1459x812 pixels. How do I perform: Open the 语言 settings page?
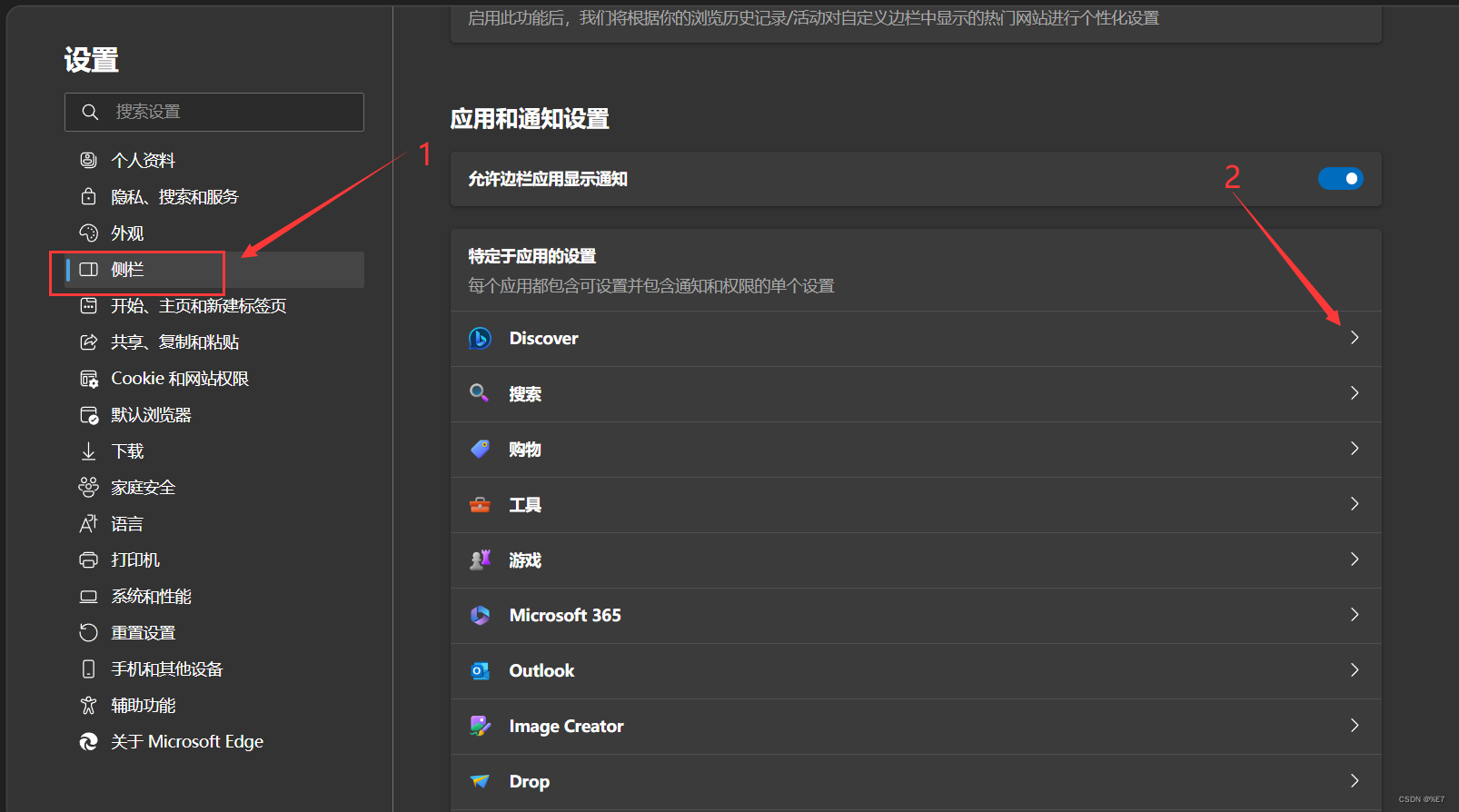[214, 523]
